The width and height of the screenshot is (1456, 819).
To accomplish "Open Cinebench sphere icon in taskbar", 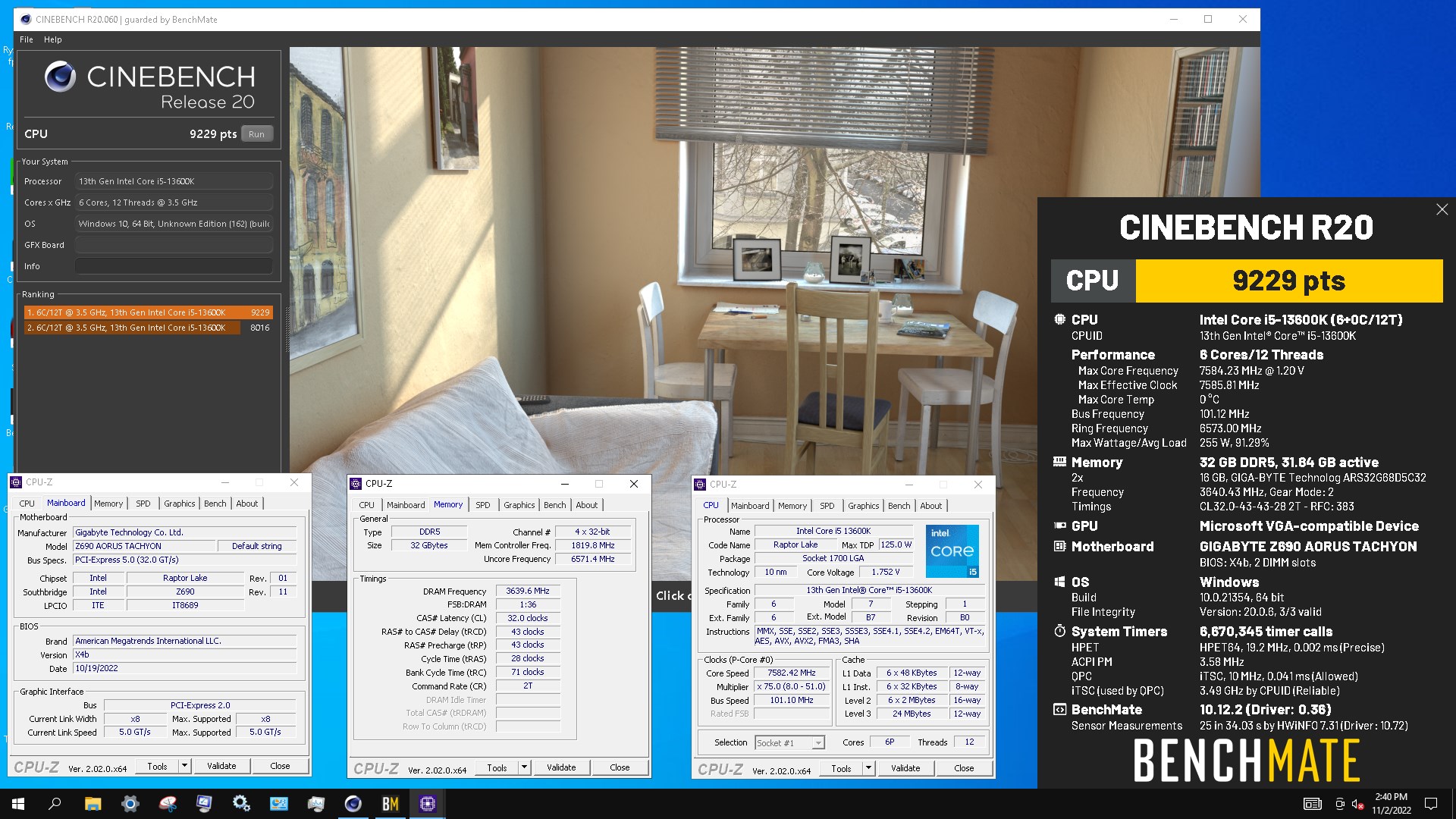I will pyautogui.click(x=353, y=804).
